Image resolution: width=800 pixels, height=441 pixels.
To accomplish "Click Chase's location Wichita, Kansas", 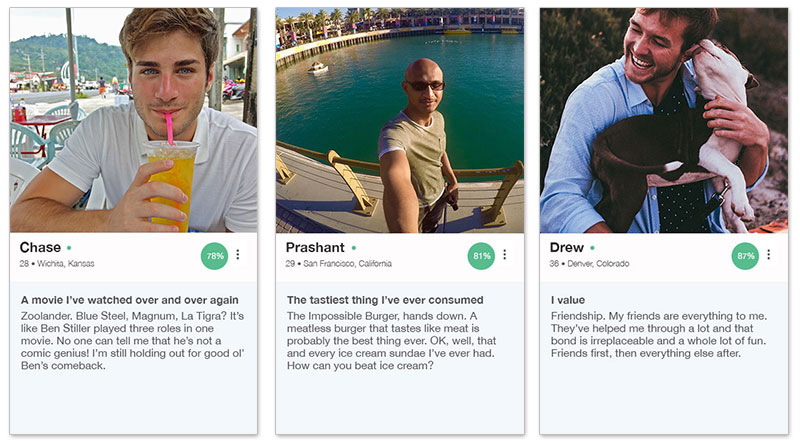I will pos(65,263).
